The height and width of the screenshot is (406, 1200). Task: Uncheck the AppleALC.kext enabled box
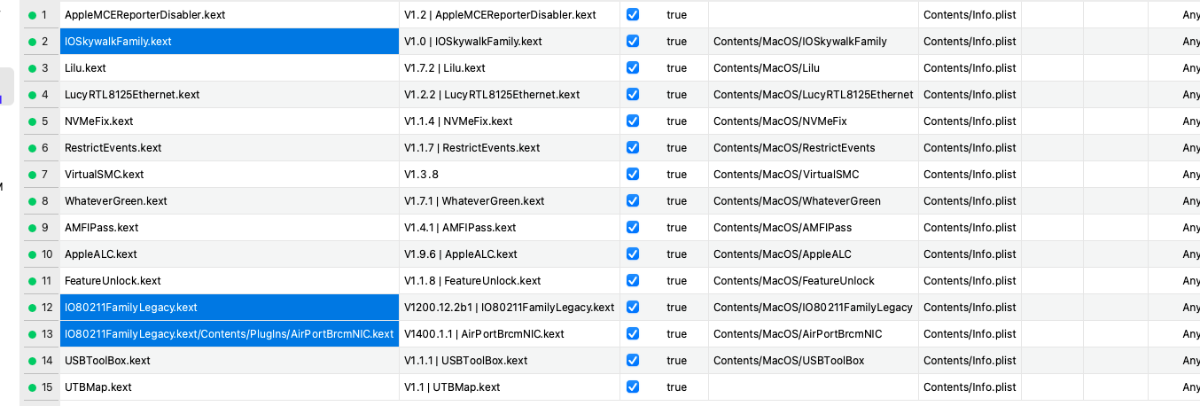(632, 254)
